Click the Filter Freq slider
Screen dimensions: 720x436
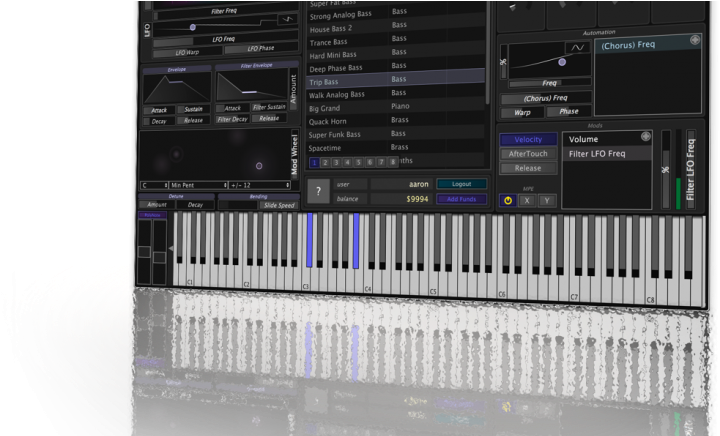[225, 12]
